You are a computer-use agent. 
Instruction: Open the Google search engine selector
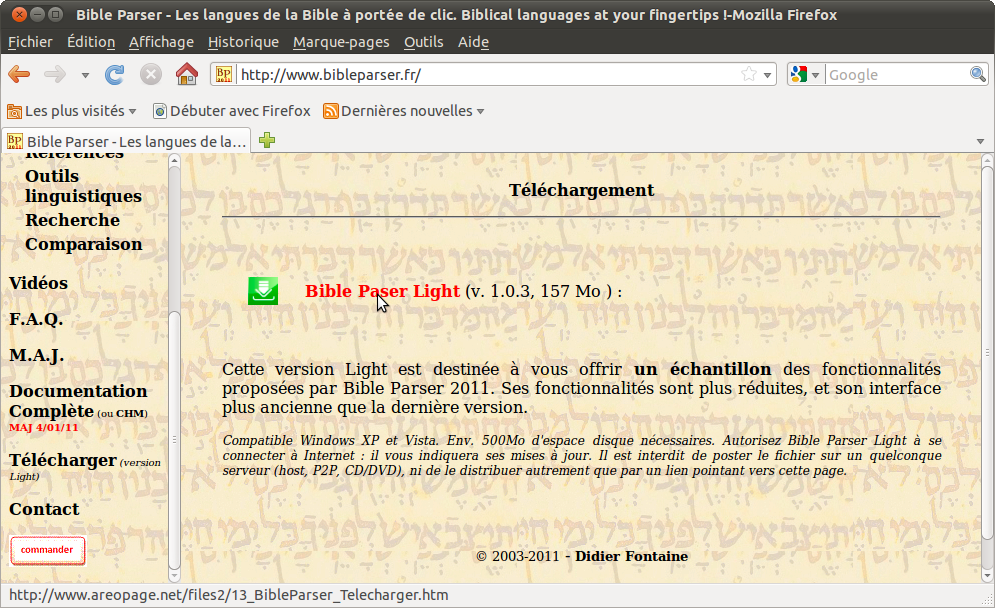click(x=805, y=75)
